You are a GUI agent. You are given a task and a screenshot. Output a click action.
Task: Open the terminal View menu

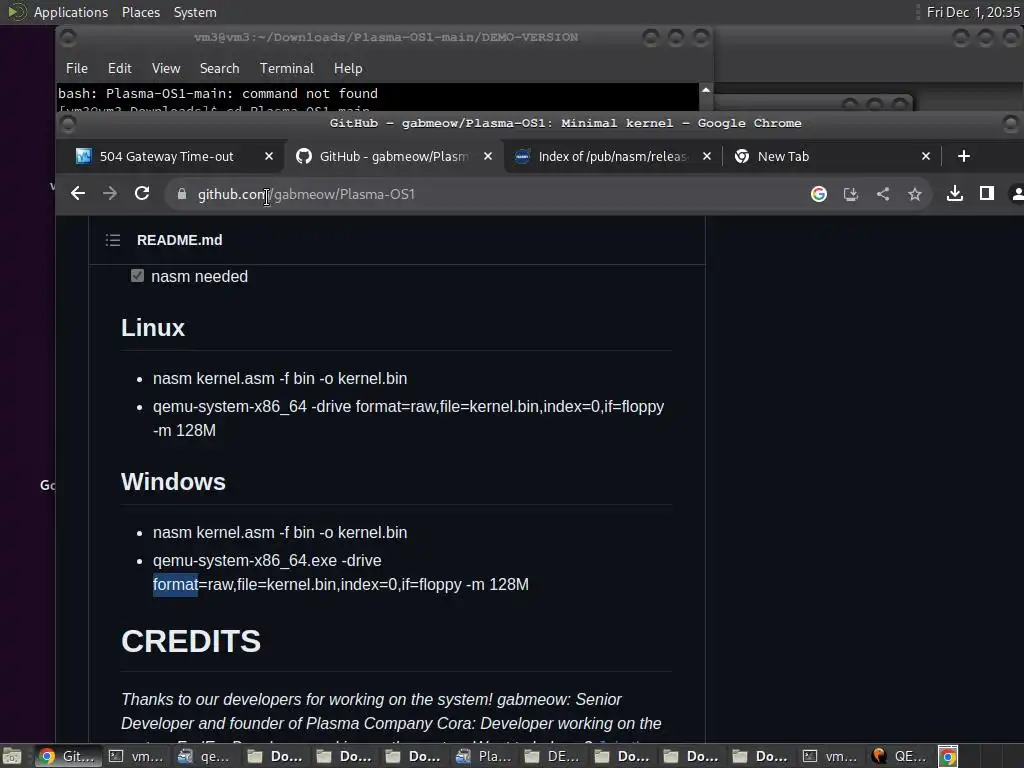coord(166,68)
